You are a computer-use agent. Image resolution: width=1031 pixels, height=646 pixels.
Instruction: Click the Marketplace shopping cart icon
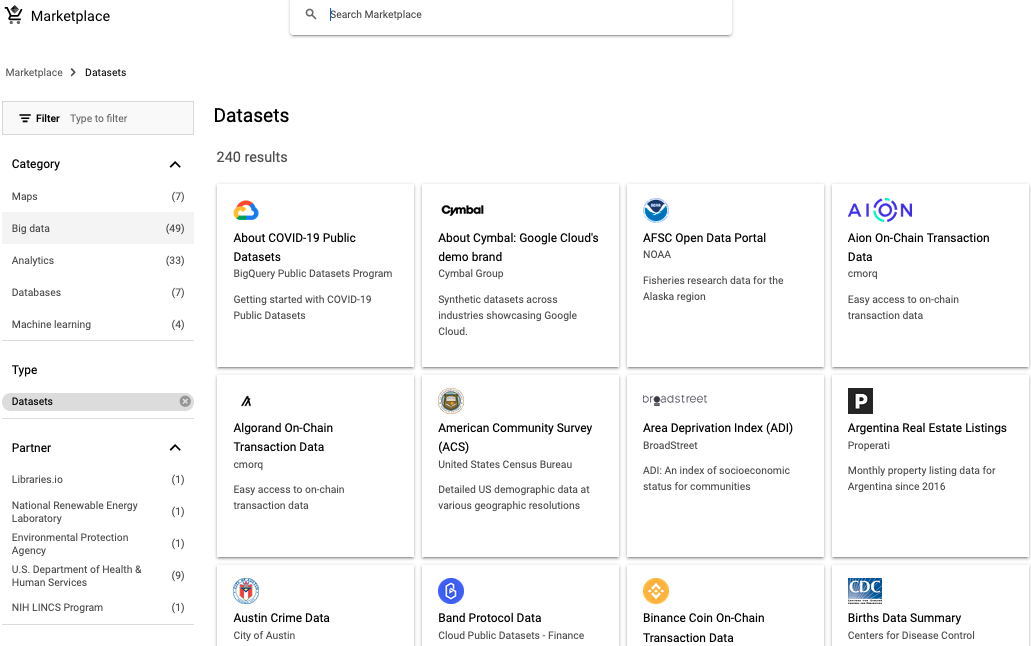coord(14,15)
